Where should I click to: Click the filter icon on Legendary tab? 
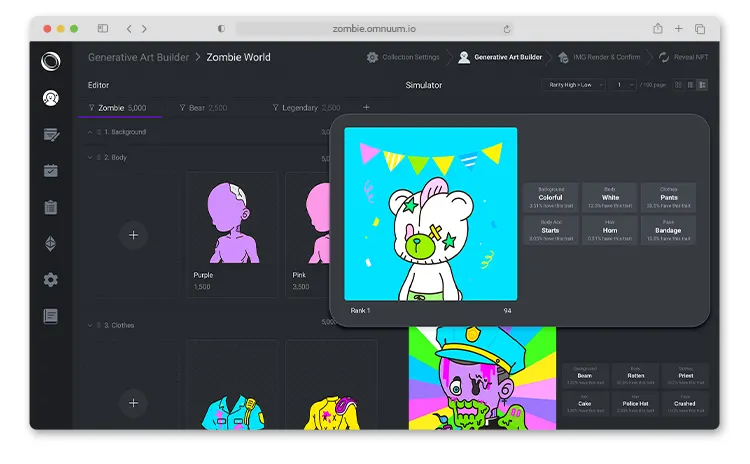(276, 108)
